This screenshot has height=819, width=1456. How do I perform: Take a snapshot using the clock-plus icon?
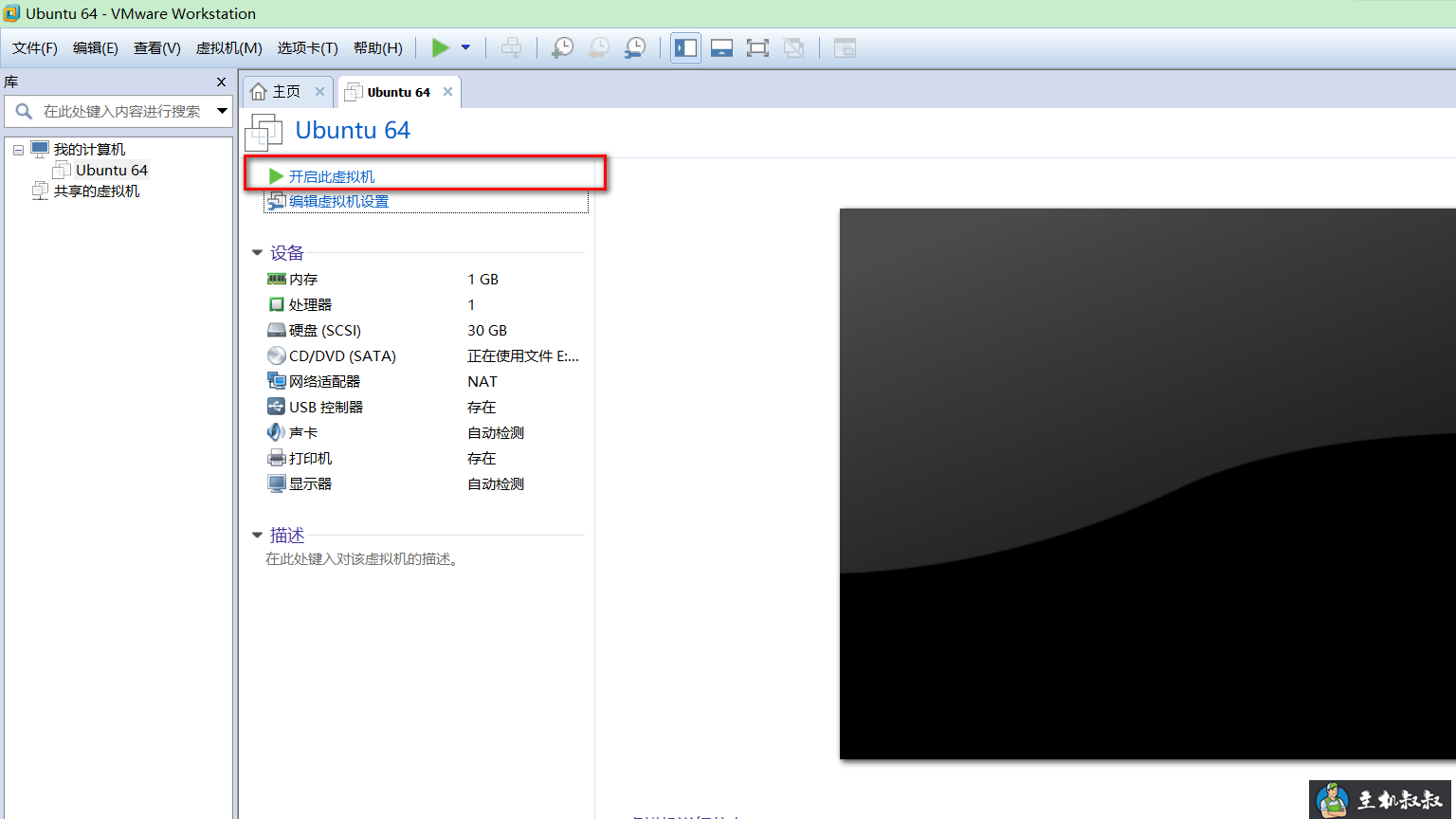(562, 47)
